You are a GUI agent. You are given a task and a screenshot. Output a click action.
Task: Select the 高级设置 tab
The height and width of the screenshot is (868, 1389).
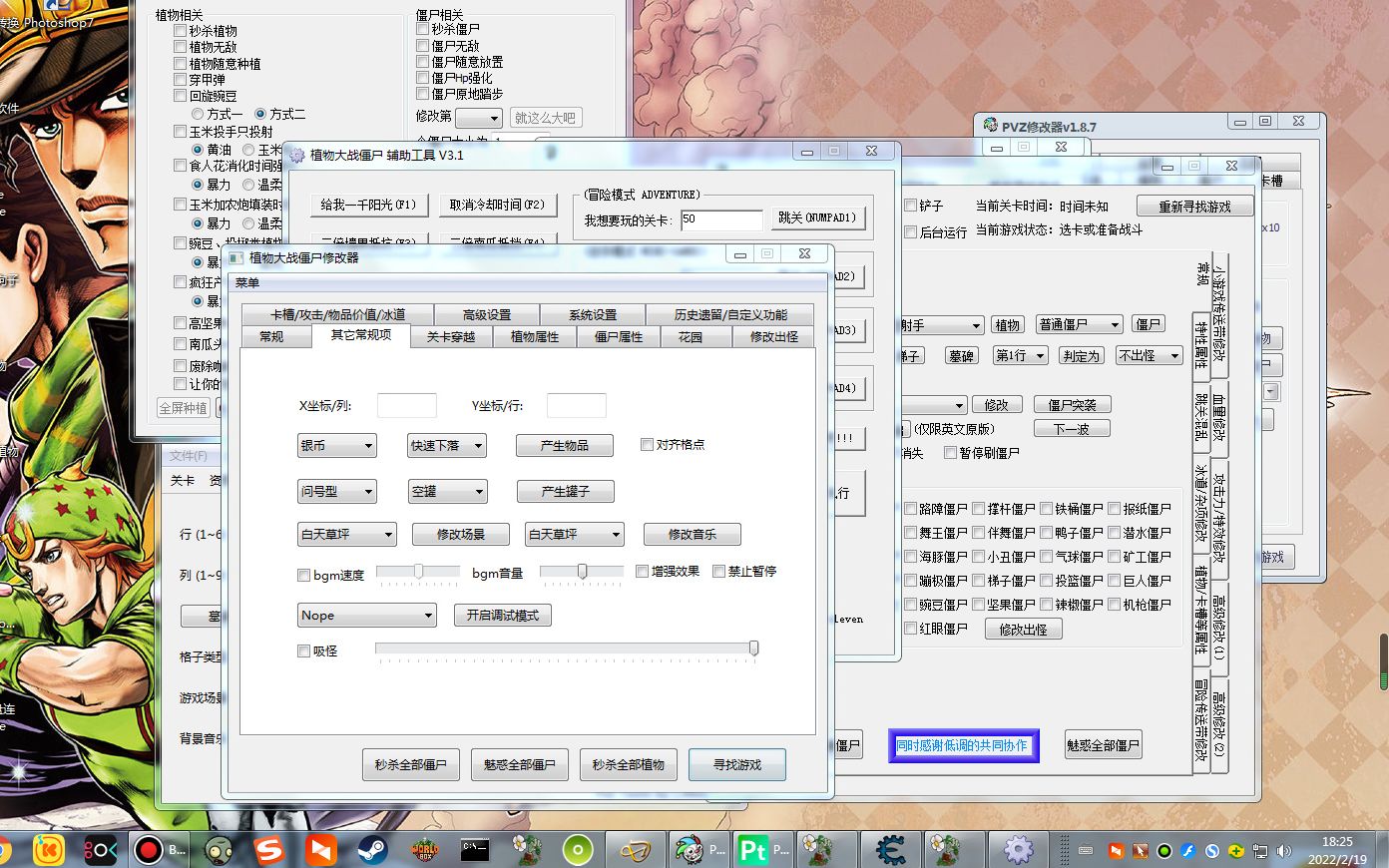[487, 314]
